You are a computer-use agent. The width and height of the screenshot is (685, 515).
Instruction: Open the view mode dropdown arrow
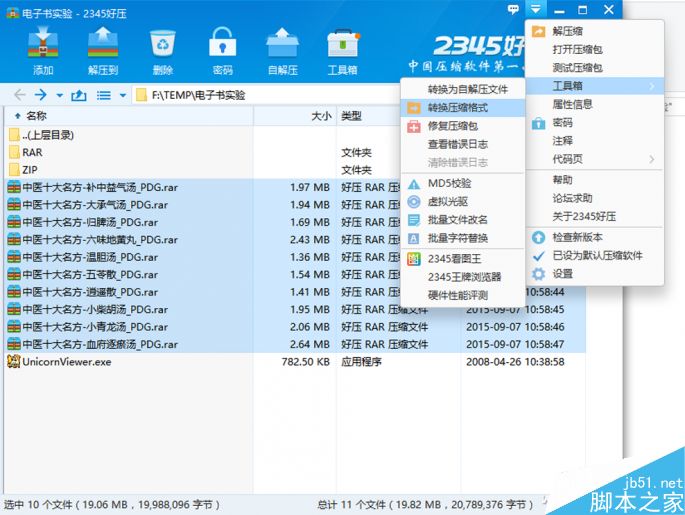click(x=123, y=95)
